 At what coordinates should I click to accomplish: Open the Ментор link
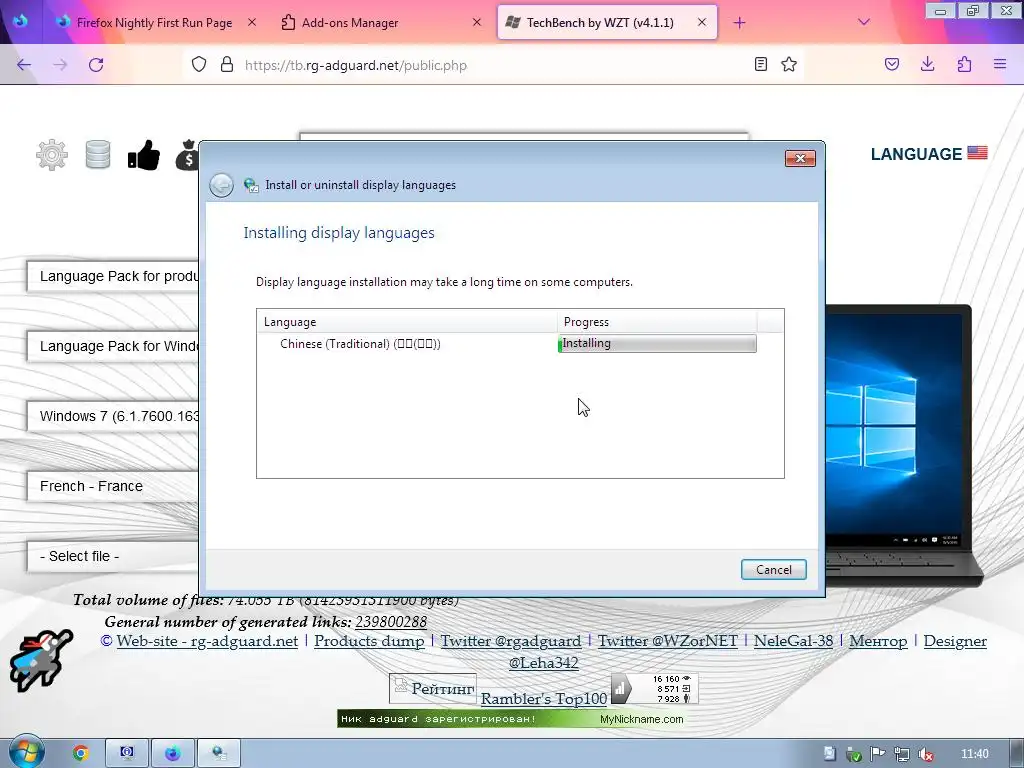[878, 641]
